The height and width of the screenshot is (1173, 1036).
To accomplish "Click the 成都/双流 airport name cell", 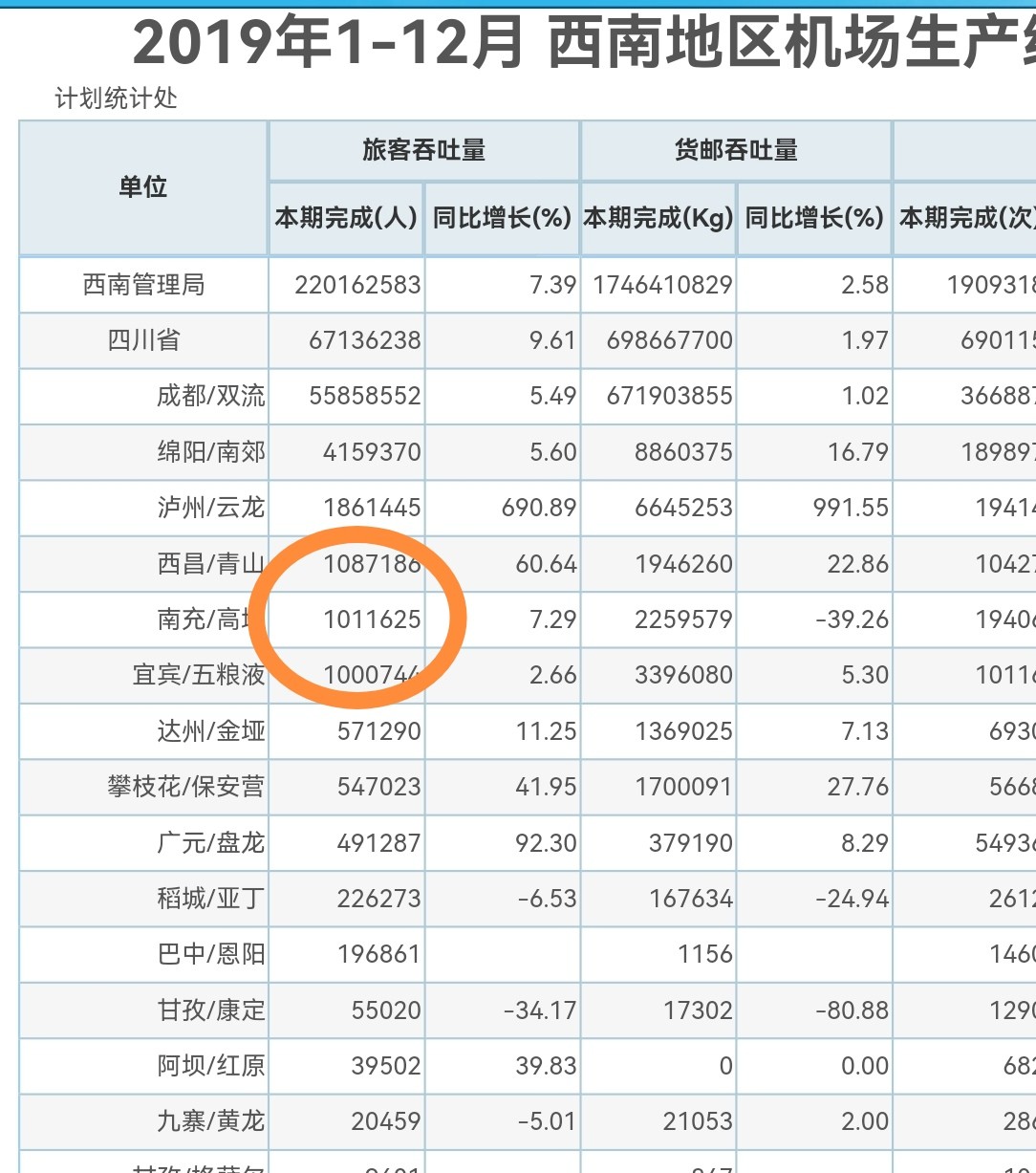I will pos(210,396).
